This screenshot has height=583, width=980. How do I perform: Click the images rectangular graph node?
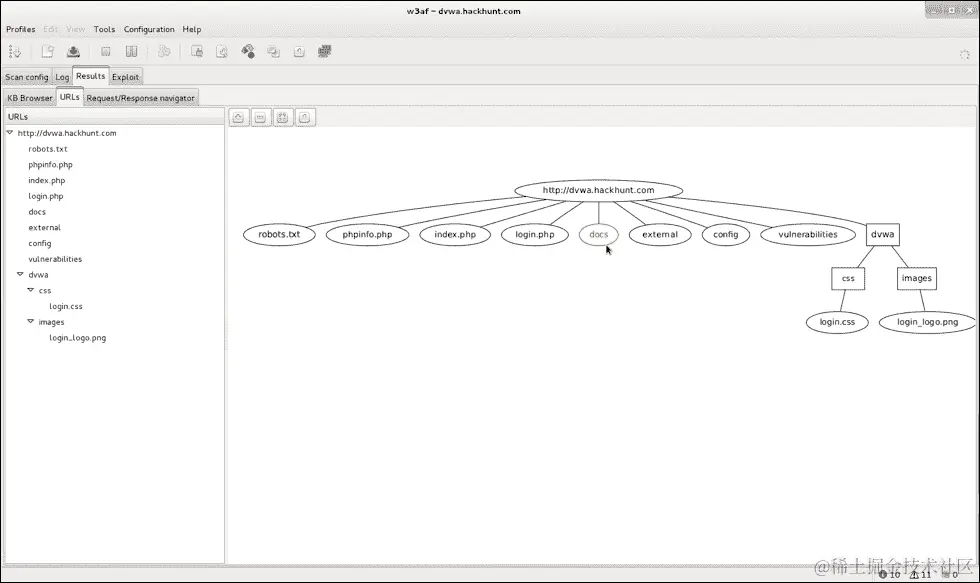coord(916,278)
